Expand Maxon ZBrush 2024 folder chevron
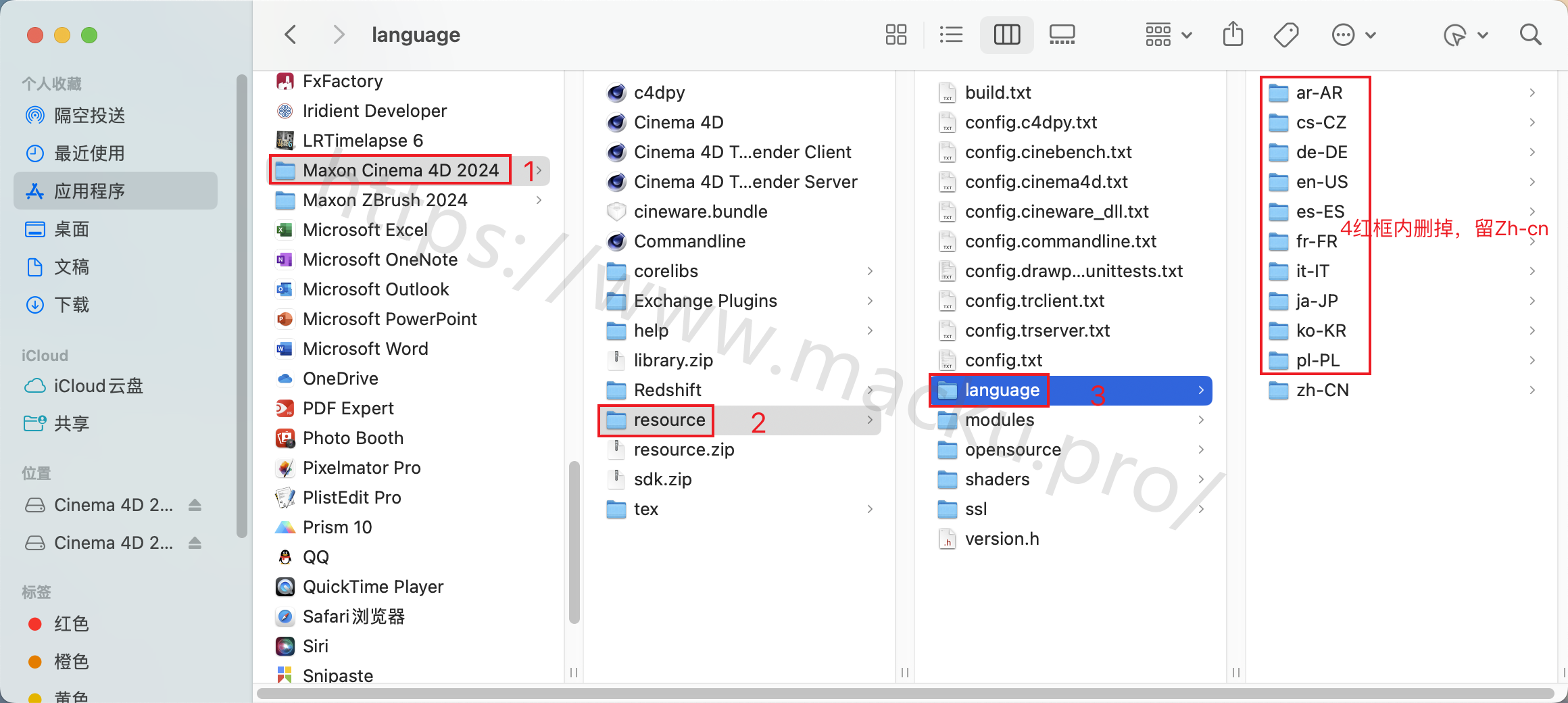The height and width of the screenshot is (703, 1568). point(539,200)
